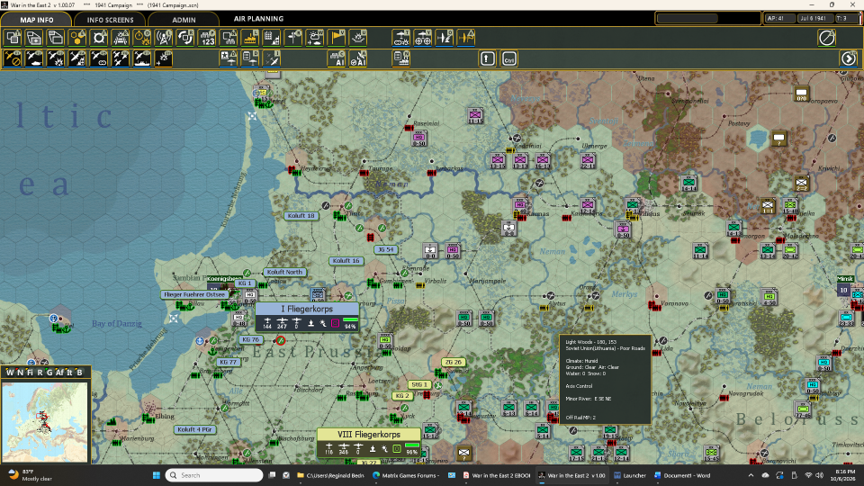Toggle the radio tower map icon
The image size is (864, 486).
coord(164,38)
